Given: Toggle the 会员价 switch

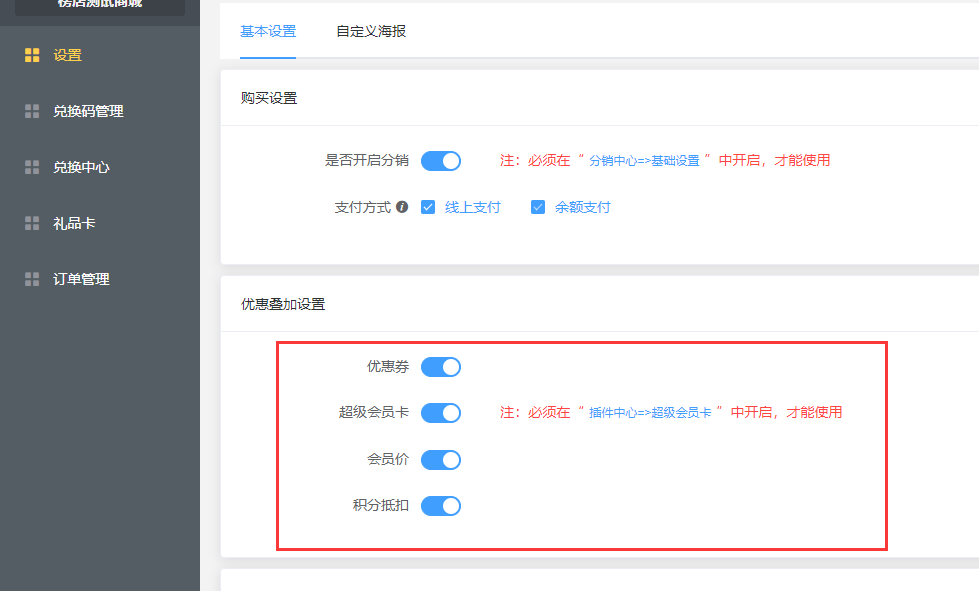Looking at the screenshot, I should coord(441,460).
